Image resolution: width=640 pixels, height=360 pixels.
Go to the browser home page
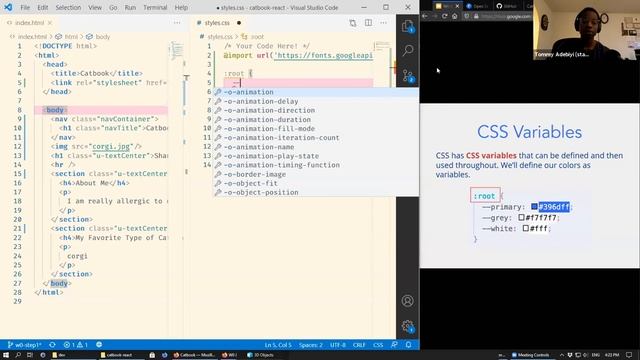pyautogui.click(x=454, y=16)
